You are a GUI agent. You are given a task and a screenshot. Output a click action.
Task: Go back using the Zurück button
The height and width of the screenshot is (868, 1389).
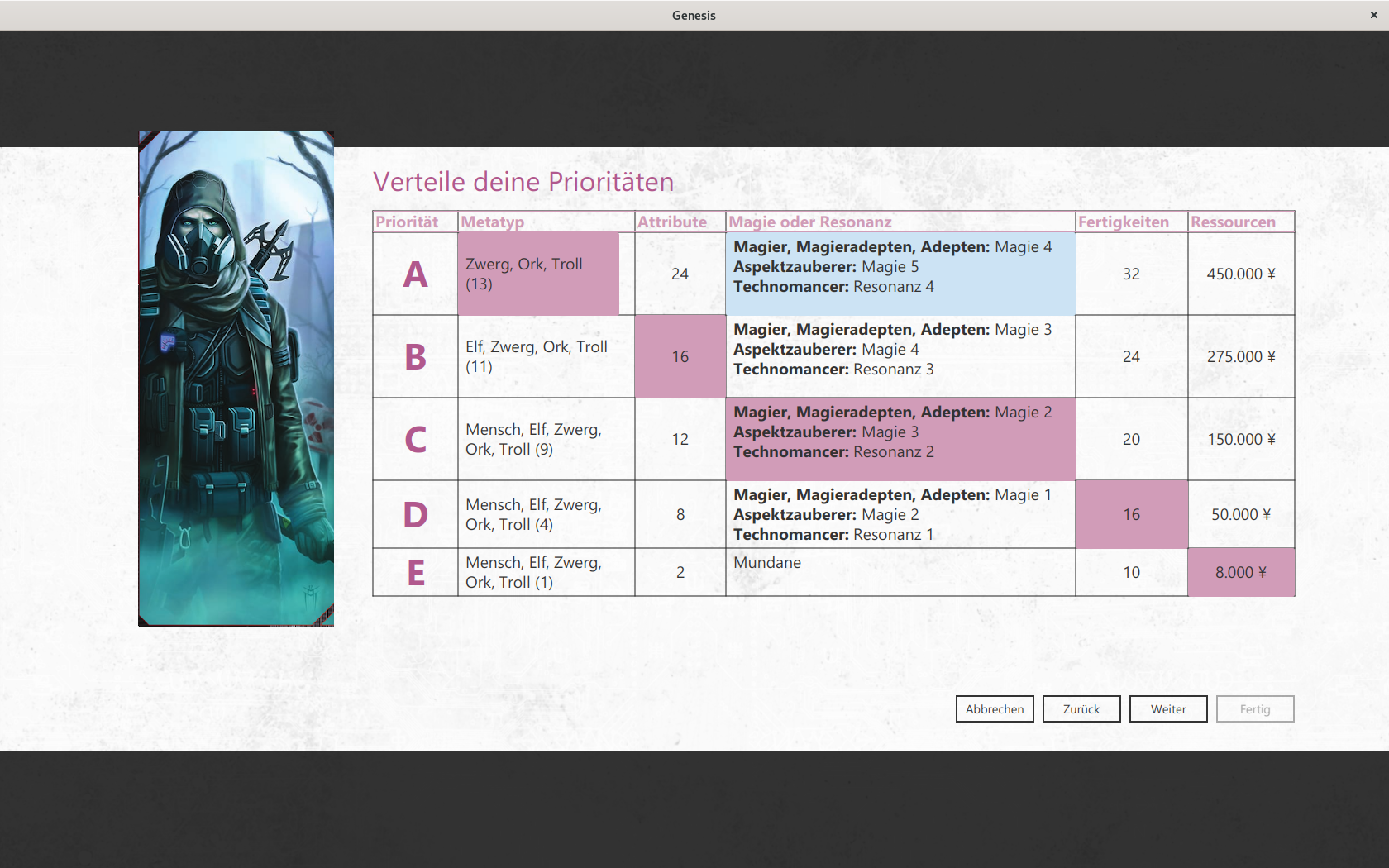click(x=1081, y=708)
